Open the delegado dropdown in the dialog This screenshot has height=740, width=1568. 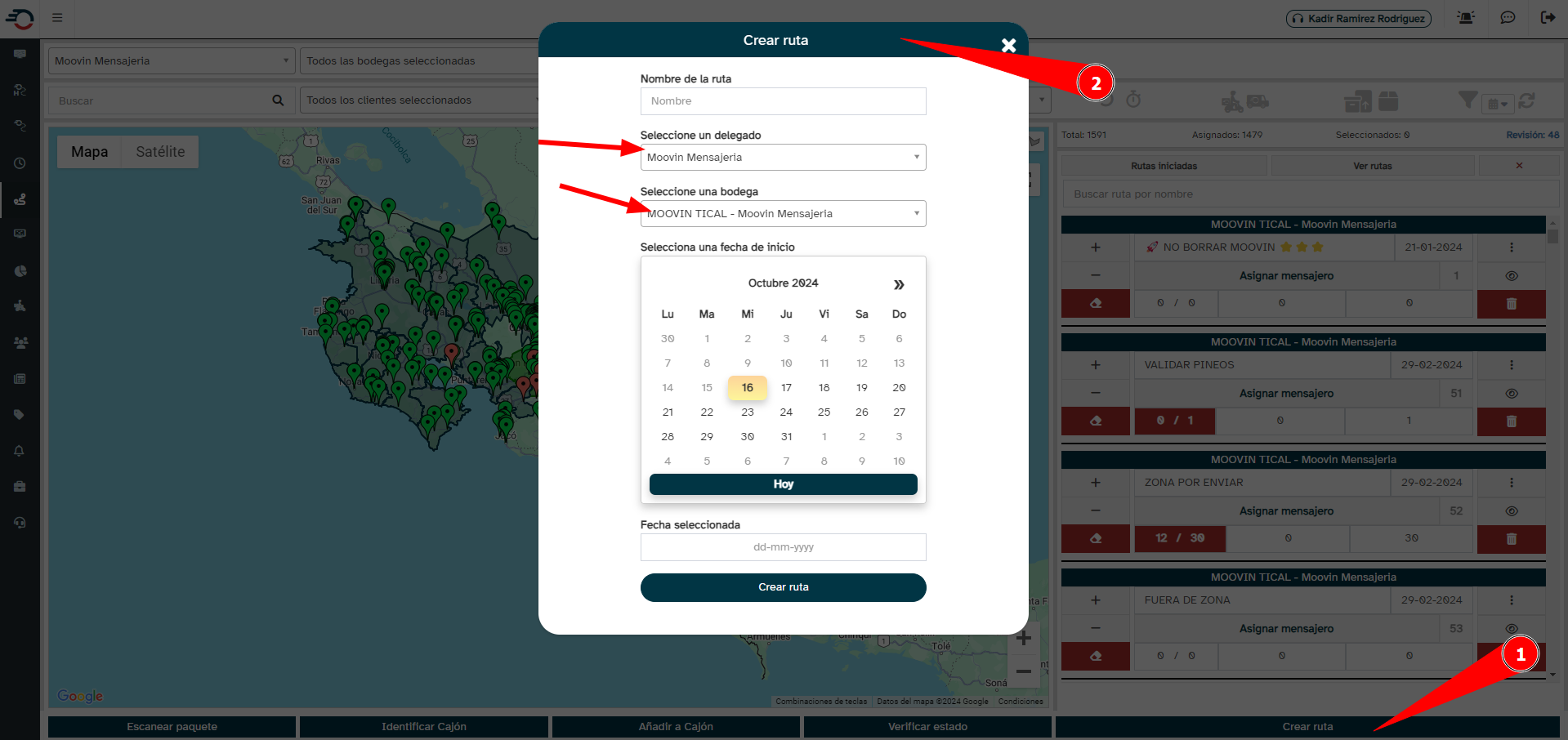(x=783, y=158)
